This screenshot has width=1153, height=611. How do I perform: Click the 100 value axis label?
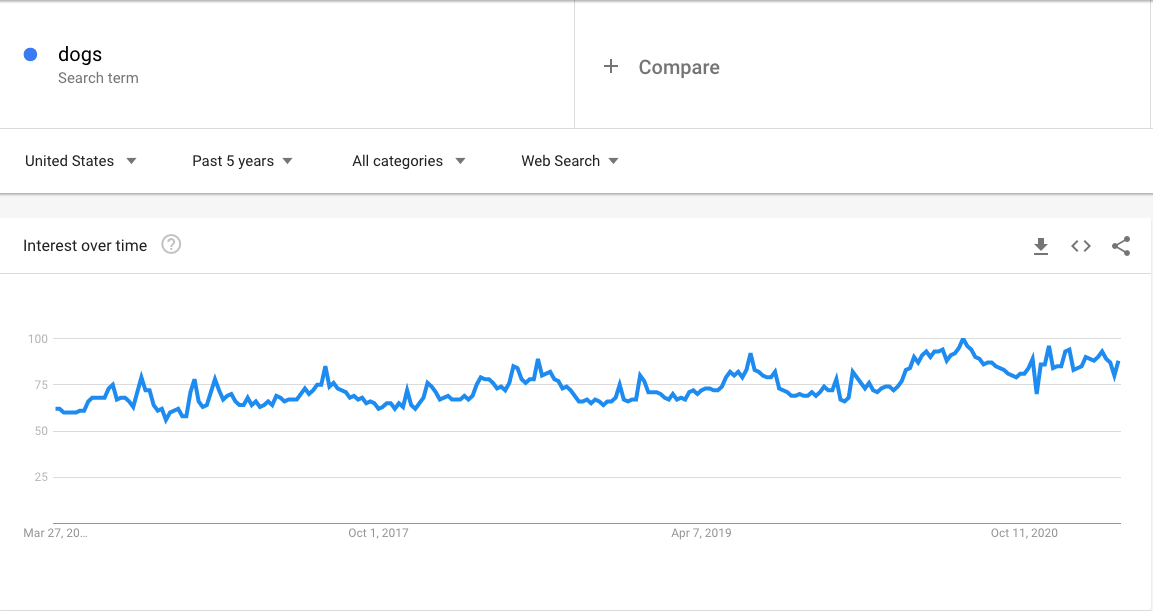38,339
